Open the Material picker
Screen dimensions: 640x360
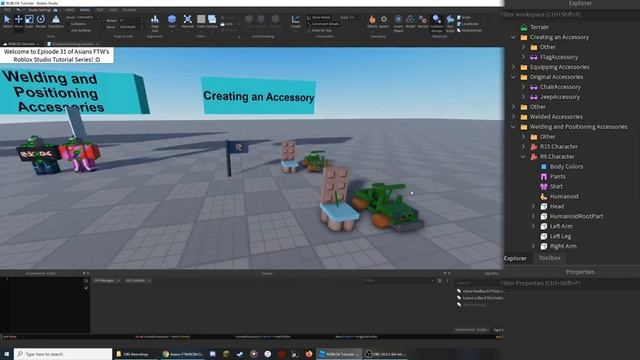click(x=187, y=21)
